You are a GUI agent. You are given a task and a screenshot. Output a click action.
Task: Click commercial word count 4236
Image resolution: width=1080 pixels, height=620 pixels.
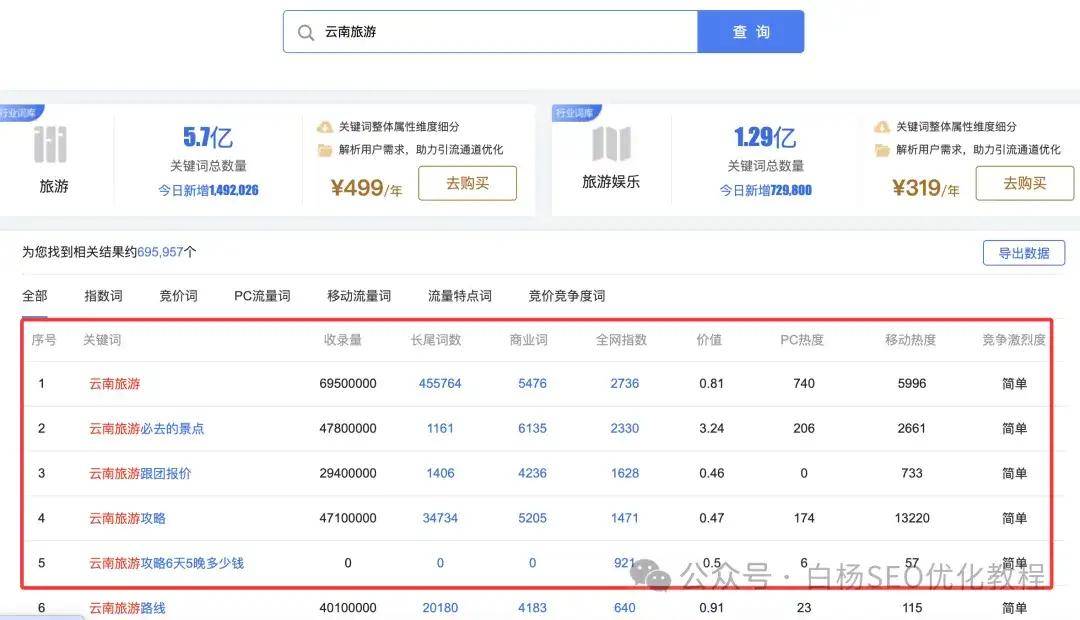click(x=532, y=473)
